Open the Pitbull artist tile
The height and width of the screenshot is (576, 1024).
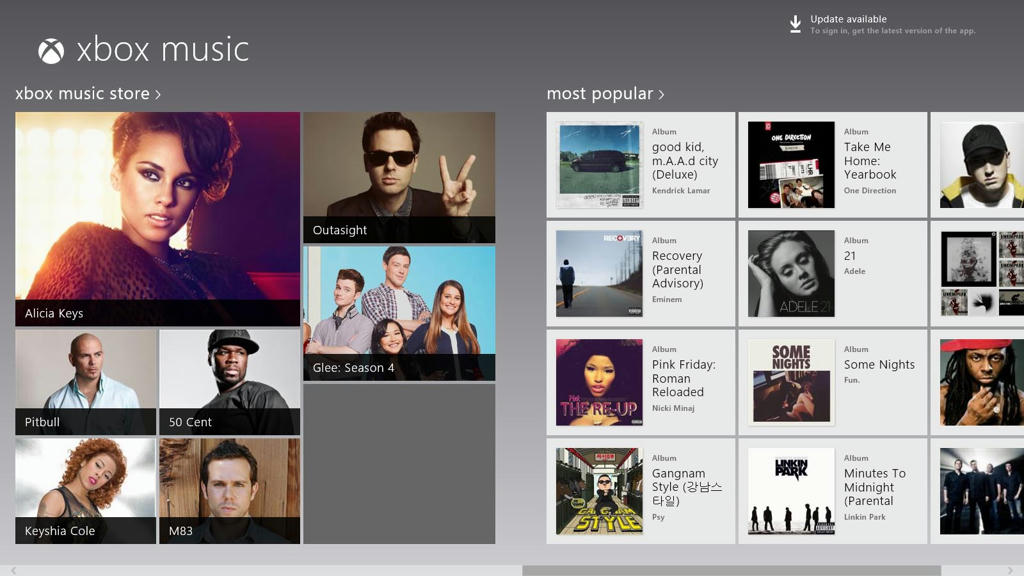(x=85, y=380)
